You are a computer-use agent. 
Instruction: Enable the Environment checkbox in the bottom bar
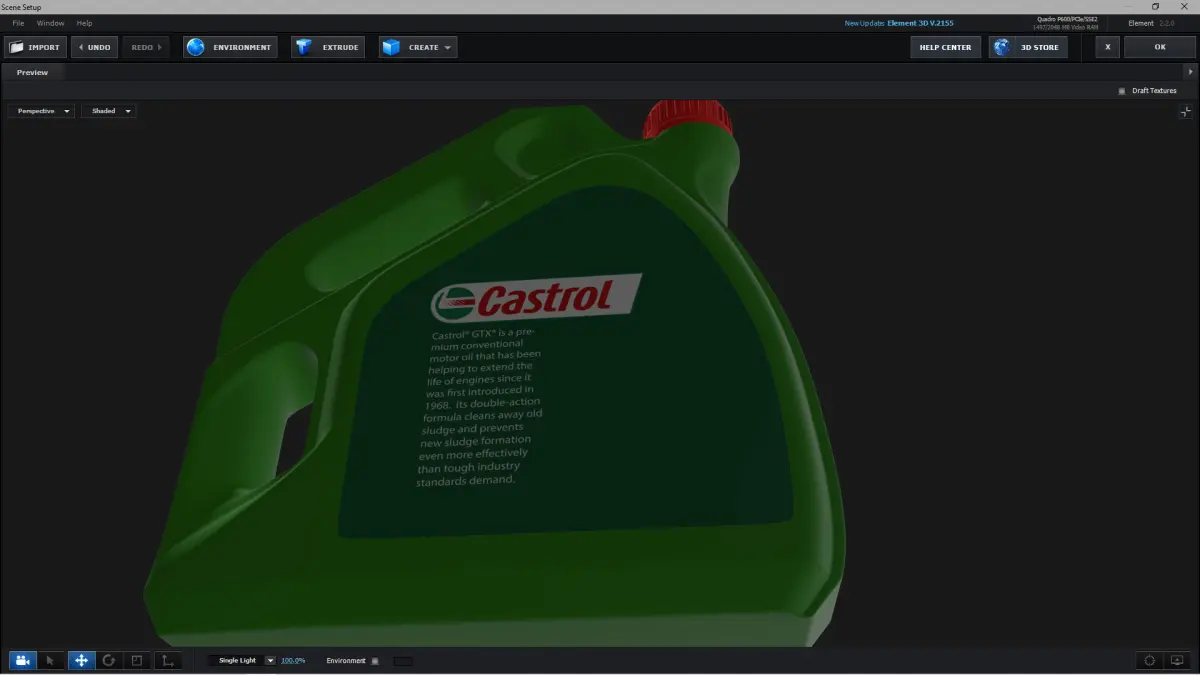tap(375, 661)
